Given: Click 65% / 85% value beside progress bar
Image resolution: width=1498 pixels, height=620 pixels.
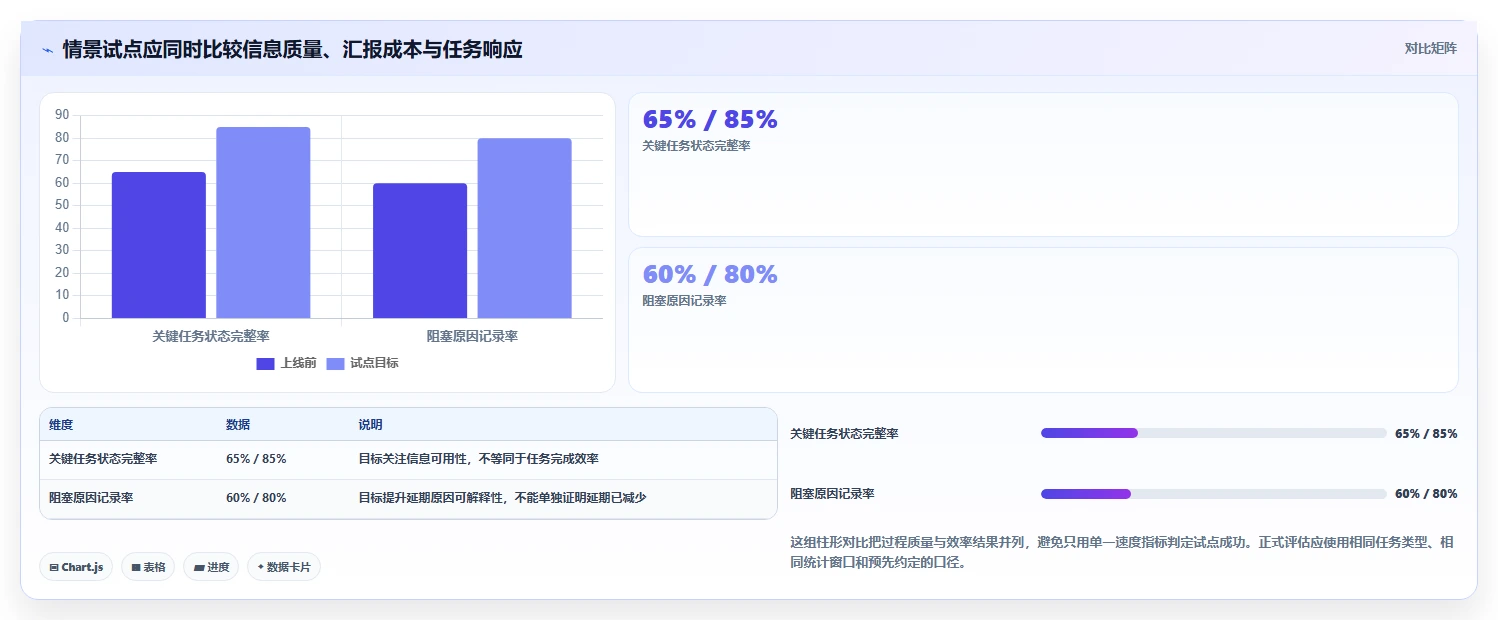Looking at the screenshot, I should click(1426, 434).
